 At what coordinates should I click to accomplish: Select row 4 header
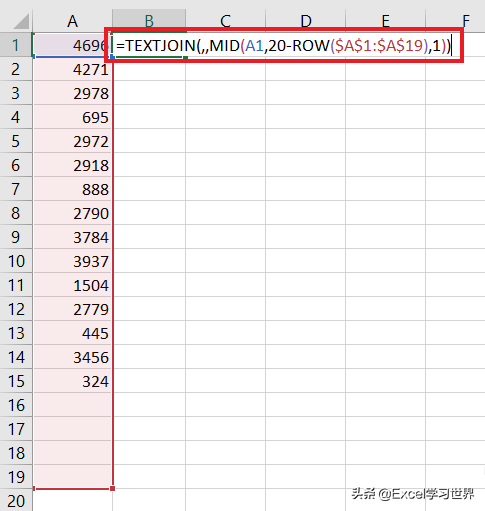16,117
